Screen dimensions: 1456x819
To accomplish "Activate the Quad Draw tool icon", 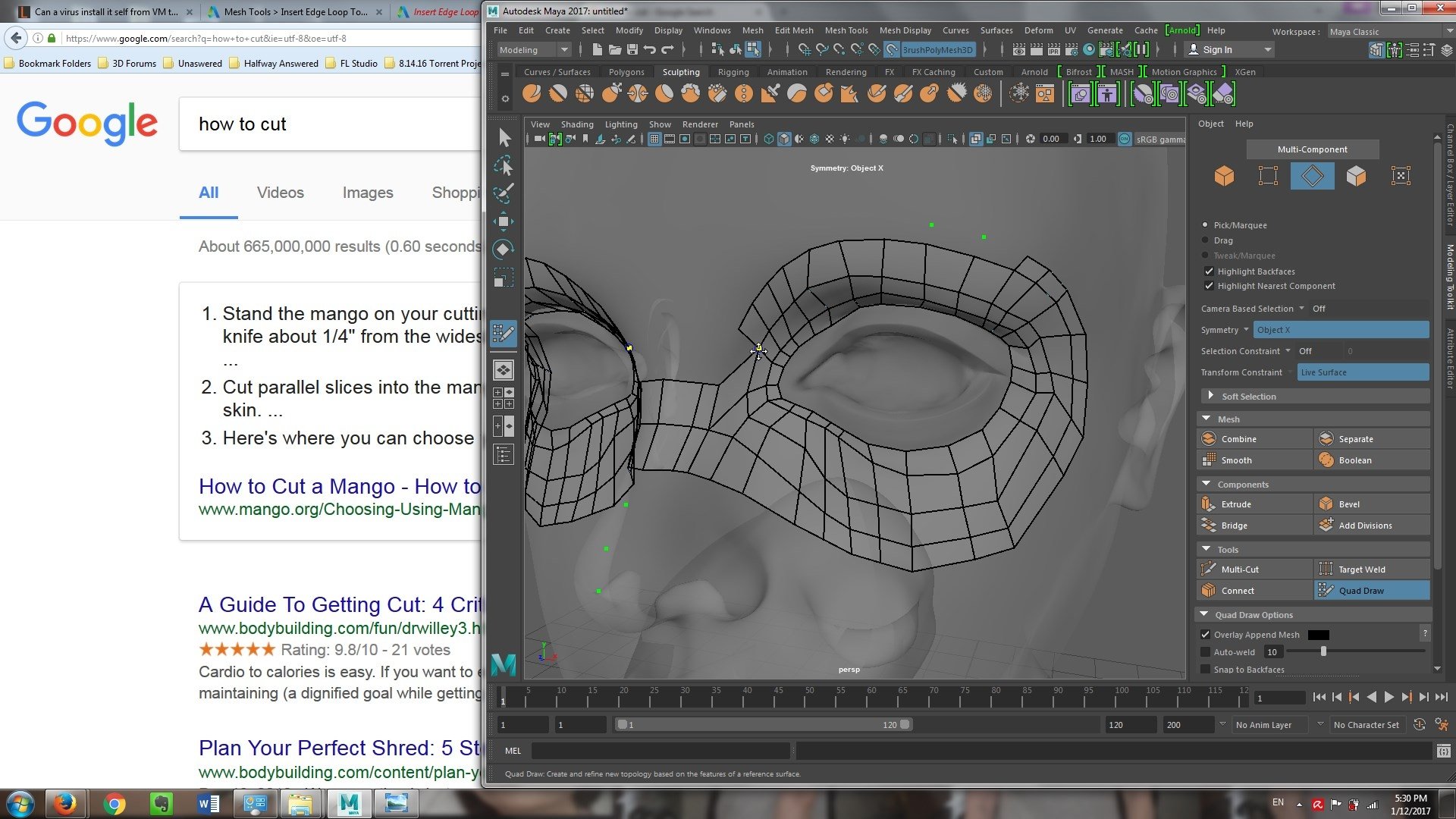I will click(x=1326, y=590).
